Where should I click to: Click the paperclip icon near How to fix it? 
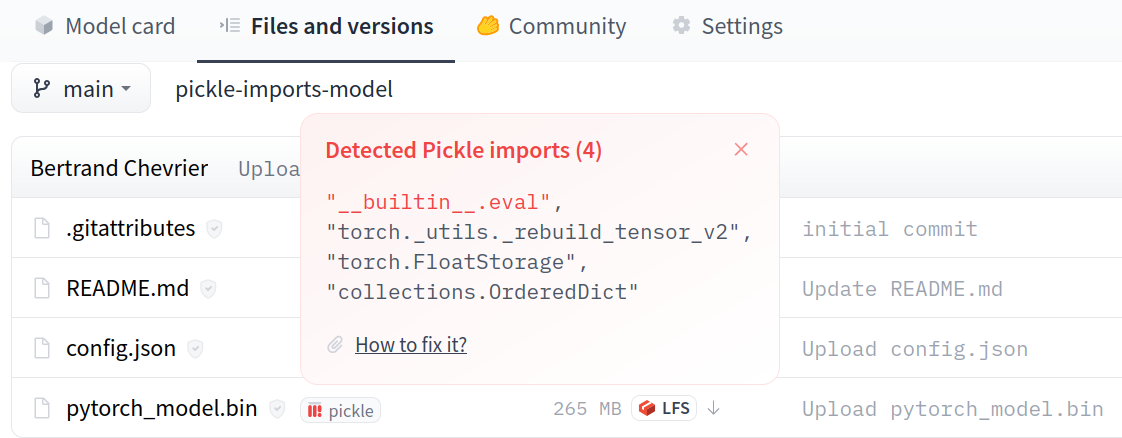click(336, 345)
